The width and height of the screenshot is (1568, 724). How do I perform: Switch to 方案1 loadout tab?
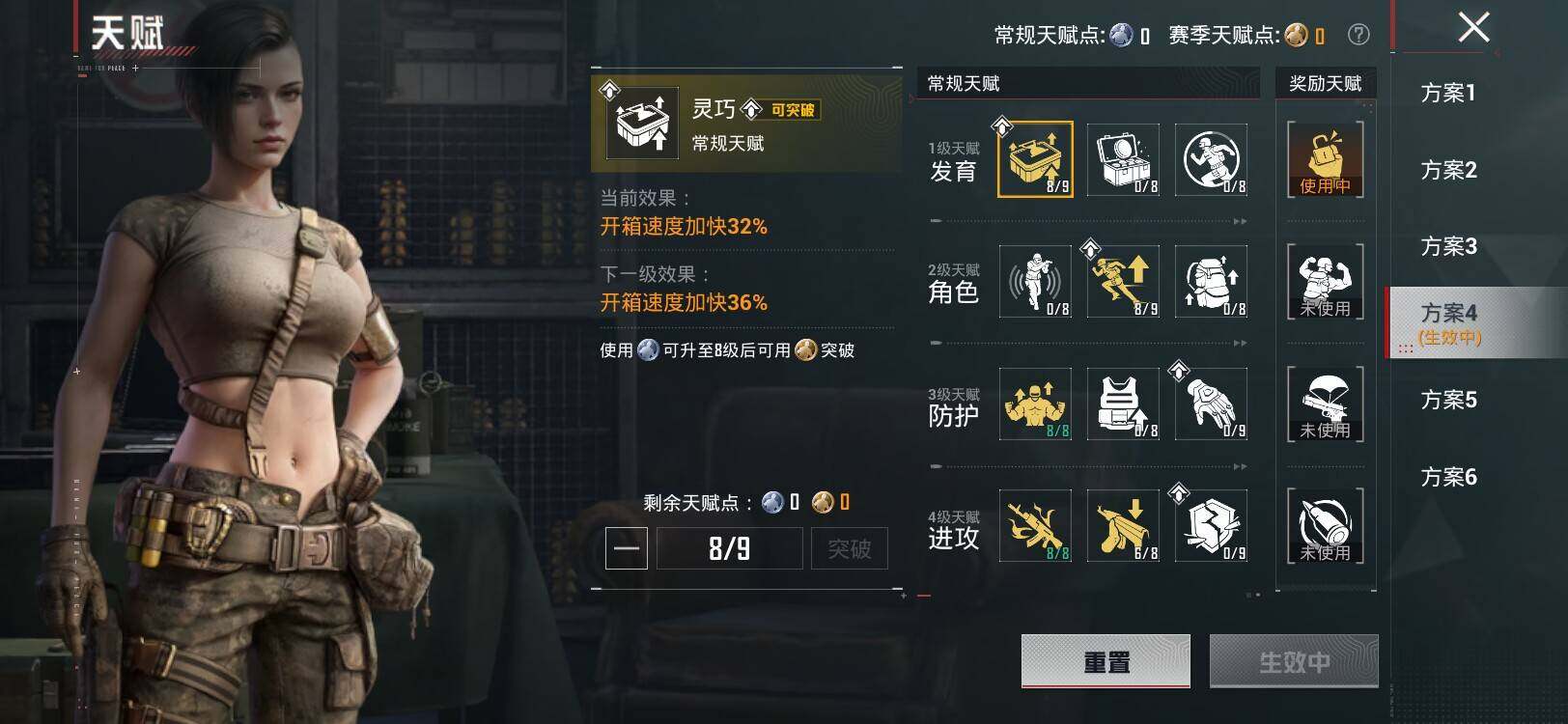[x=1448, y=93]
